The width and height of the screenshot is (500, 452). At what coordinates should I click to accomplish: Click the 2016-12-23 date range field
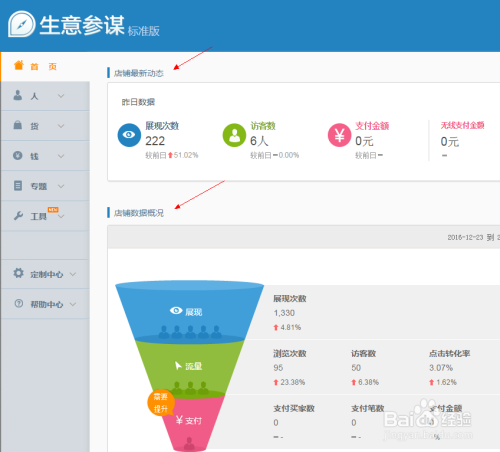(x=473, y=237)
